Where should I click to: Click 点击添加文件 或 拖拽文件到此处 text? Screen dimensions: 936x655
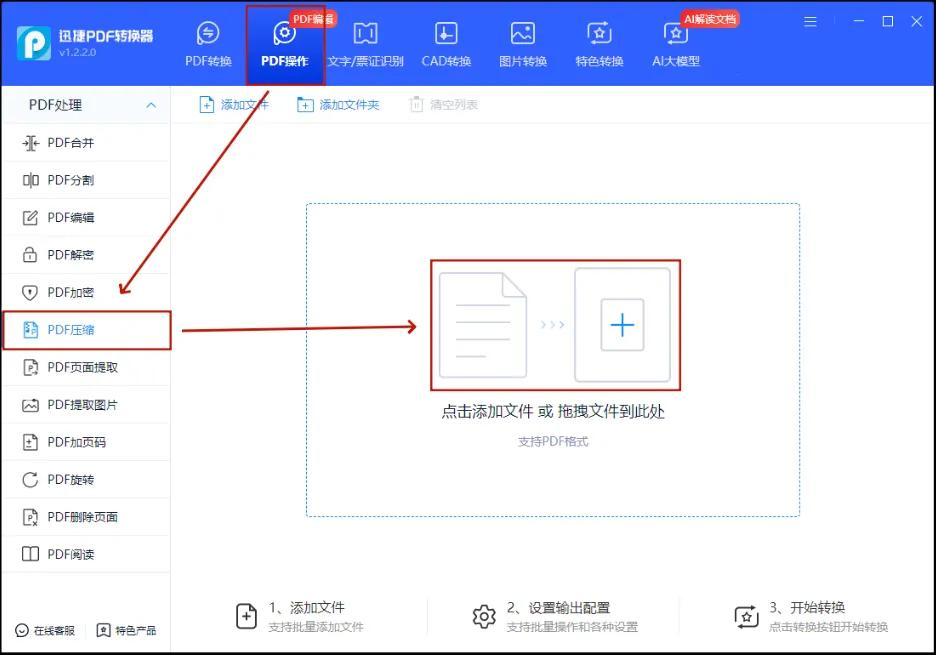pos(553,411)
